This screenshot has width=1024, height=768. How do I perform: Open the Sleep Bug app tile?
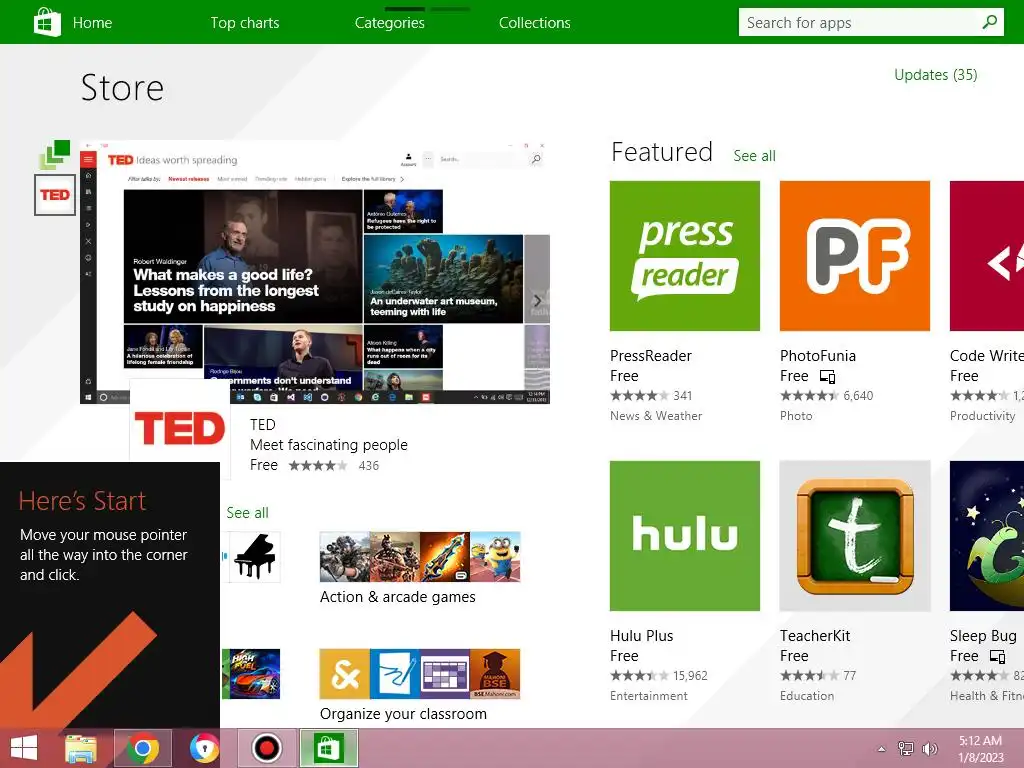[987, 536]
